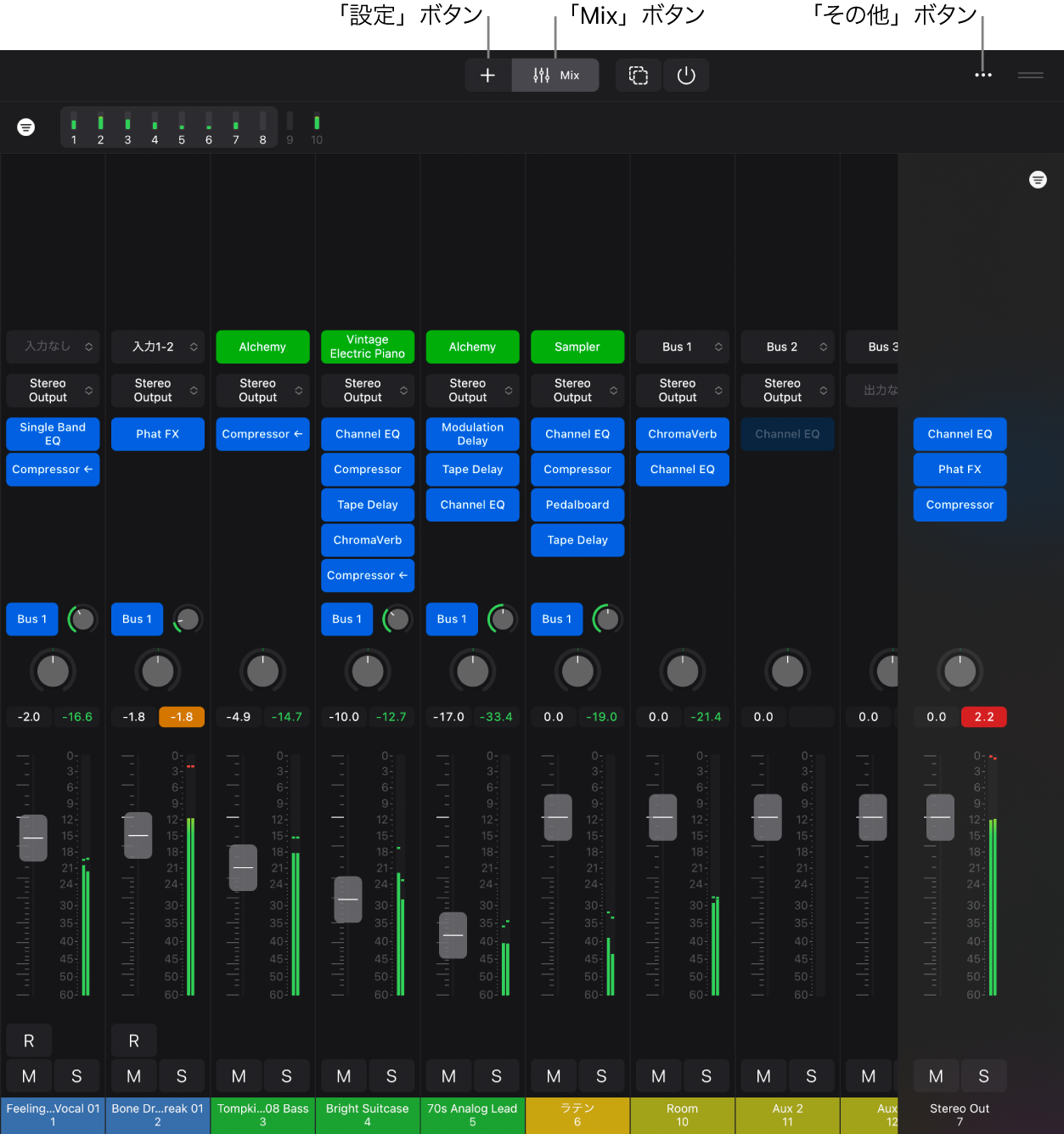1064x1134 pixels.
Task: Open the Mix mixer view button
Action: pos(556,76)
